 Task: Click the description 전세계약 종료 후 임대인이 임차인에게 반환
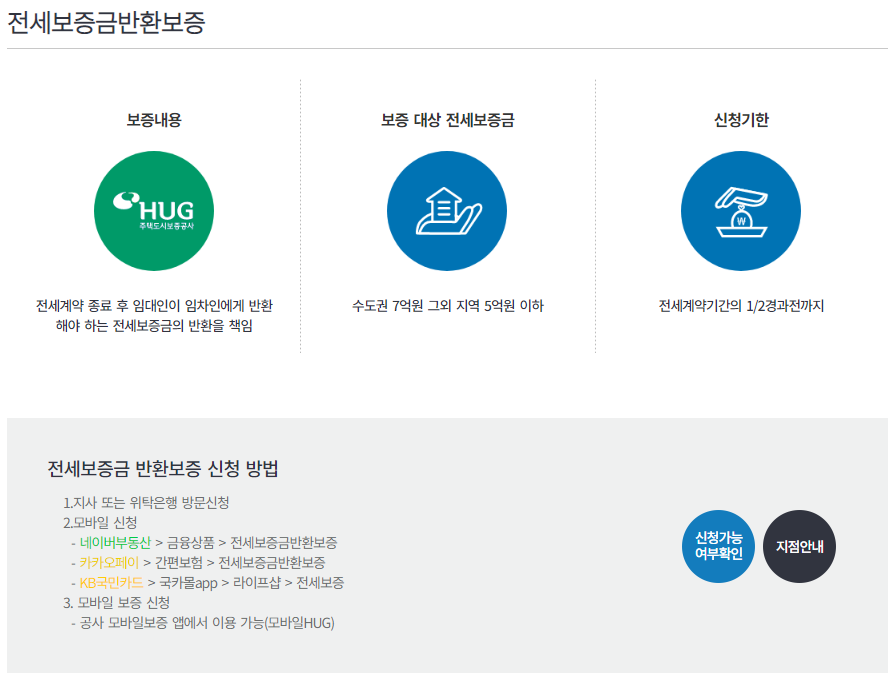coord(154,306)
